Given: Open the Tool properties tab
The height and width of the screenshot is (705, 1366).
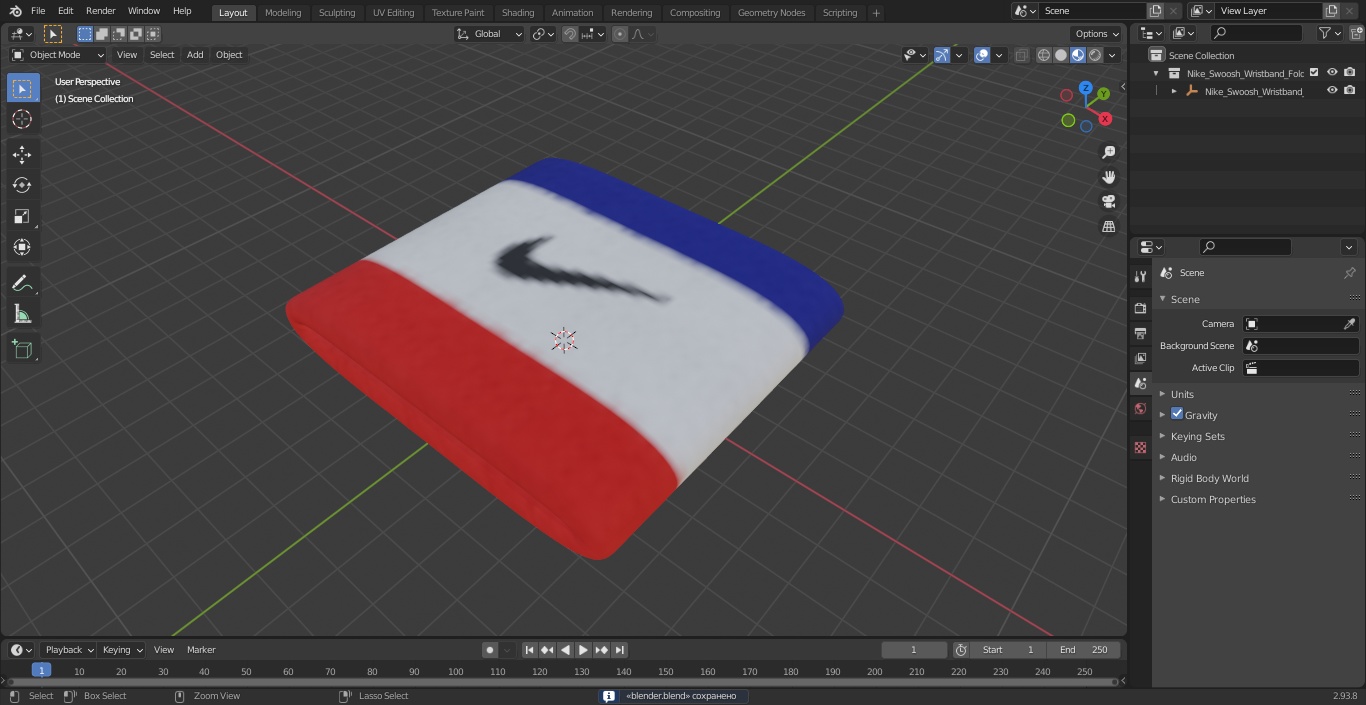Looking at the screenshot, I should pyautogui.click(x=1140, y=276).
